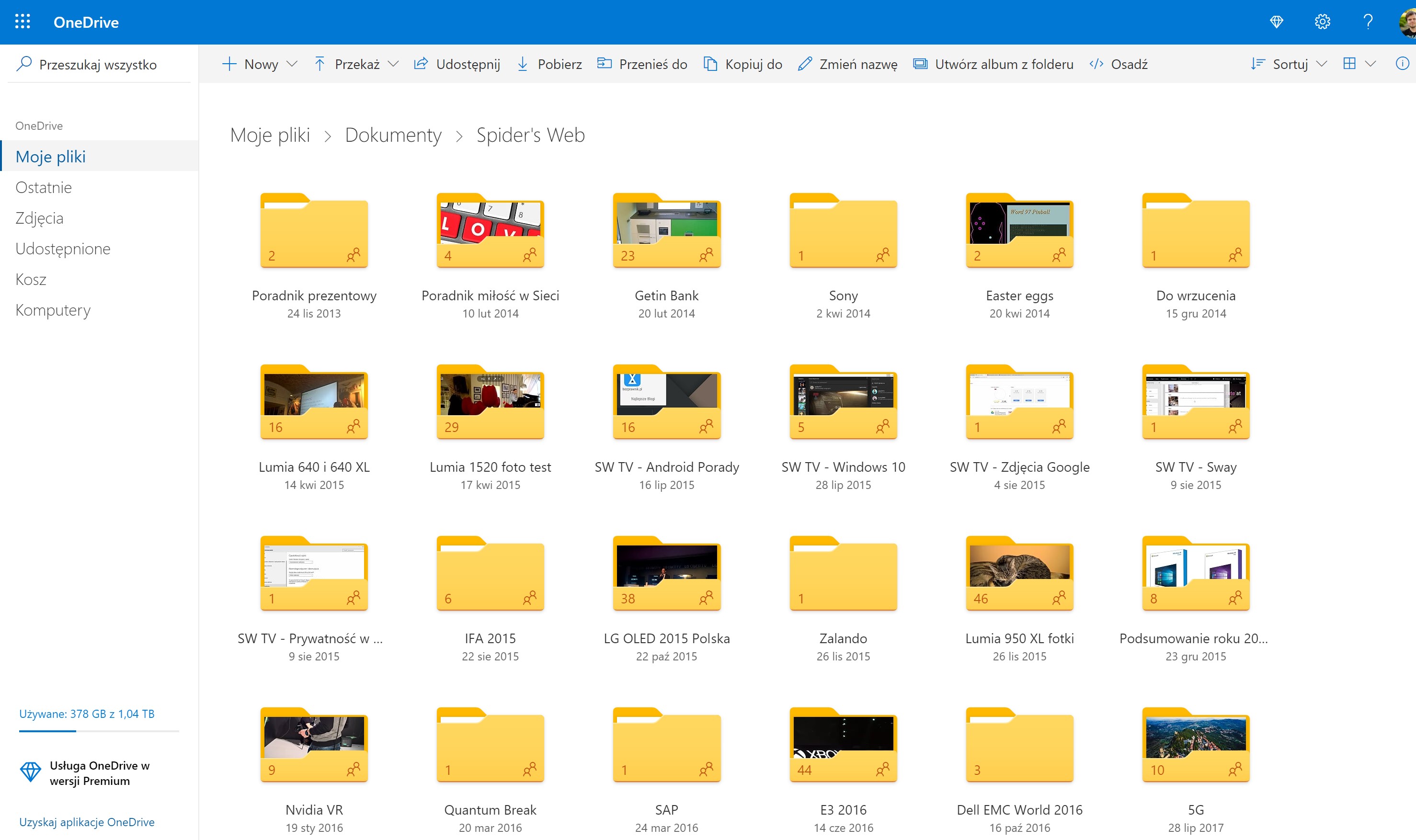Open Kosz recycle bin in sidebar

[31, 279]
